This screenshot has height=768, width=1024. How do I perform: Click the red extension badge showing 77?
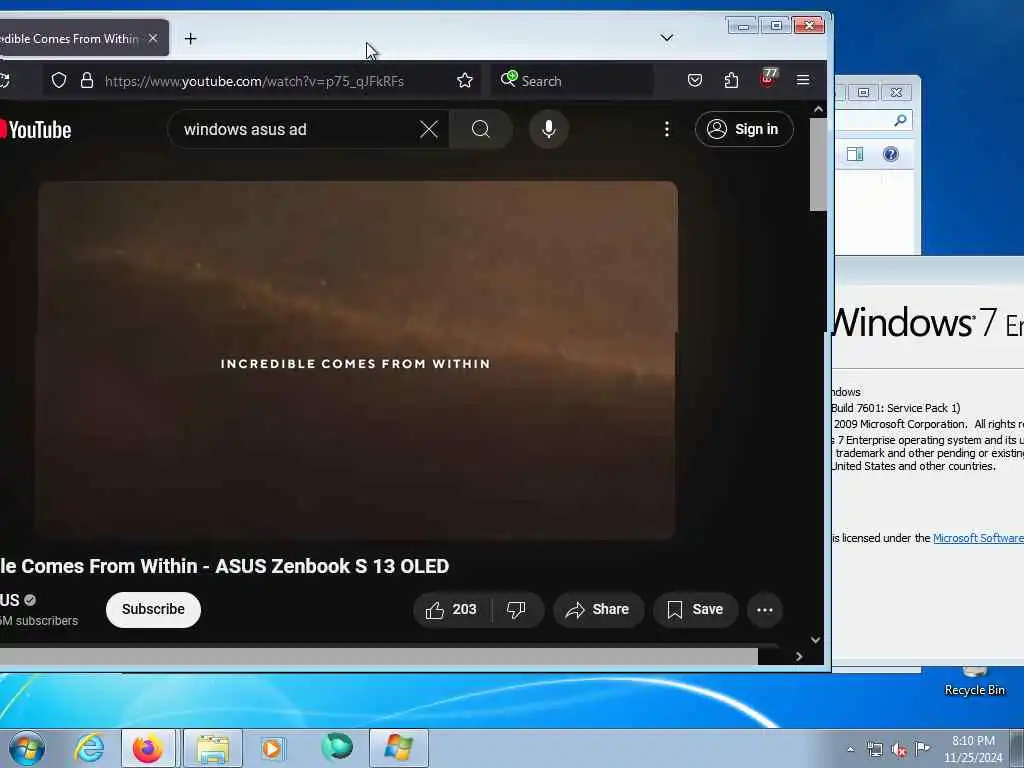point(768,79)
